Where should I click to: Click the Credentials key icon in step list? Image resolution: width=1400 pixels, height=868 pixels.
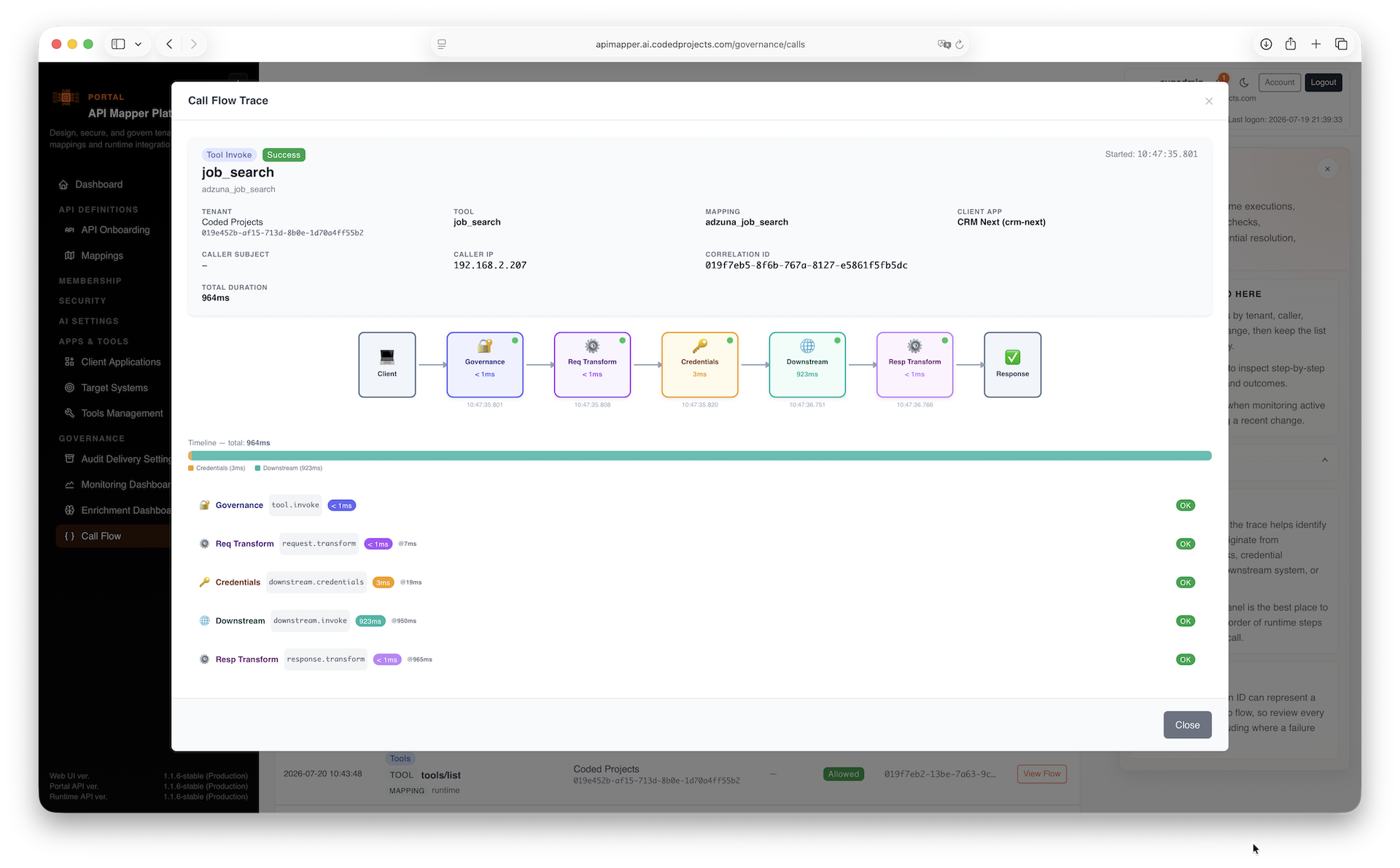(x=205, y=582)
